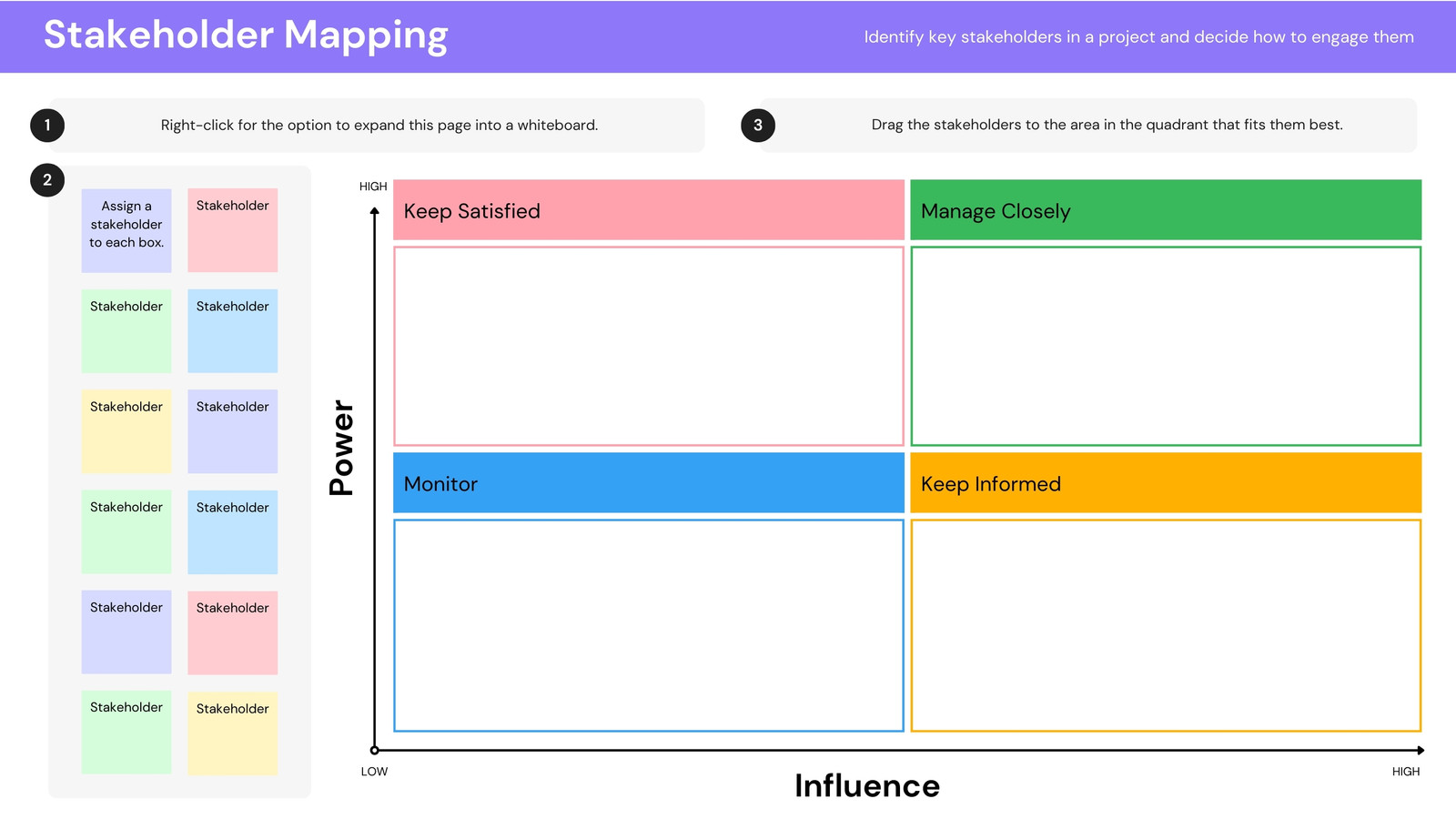Select the yellow Stakeholder note in bottom row
This screenshot has width=1456, height=819.
point(233,733)
